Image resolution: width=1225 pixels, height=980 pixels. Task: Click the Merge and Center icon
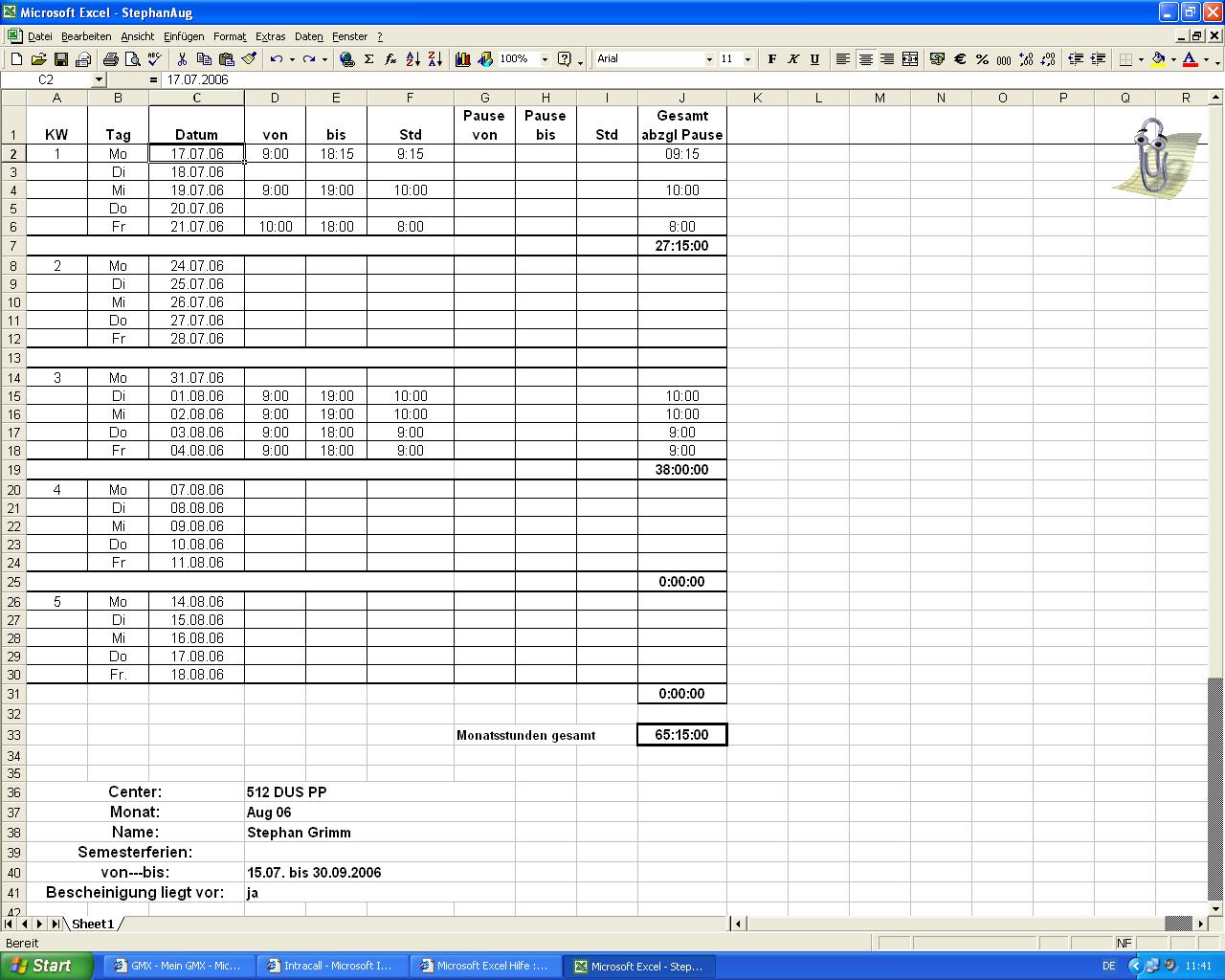pos(910,59)
